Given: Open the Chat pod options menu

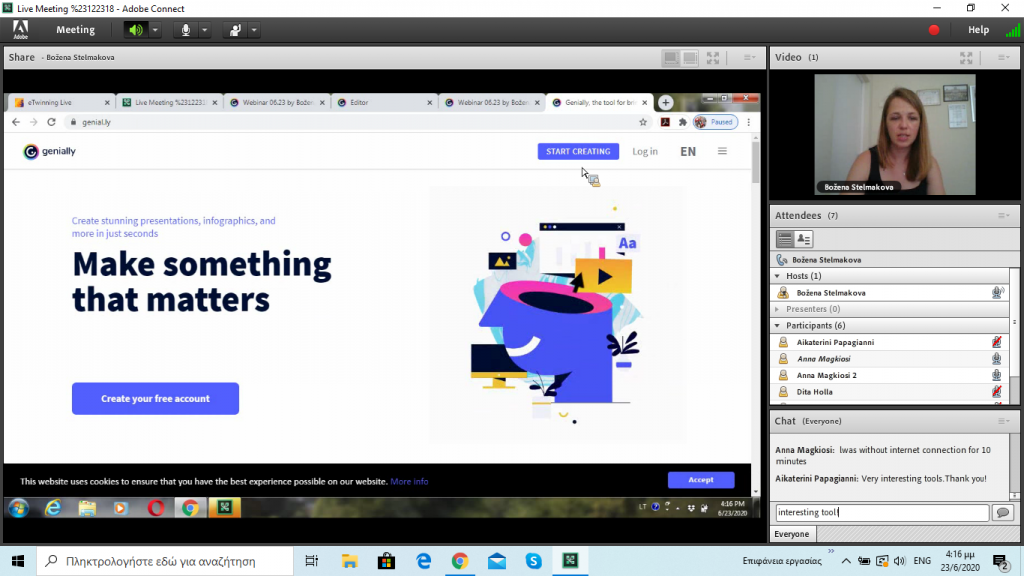Looking at the screenshot, I should 1004,421.
